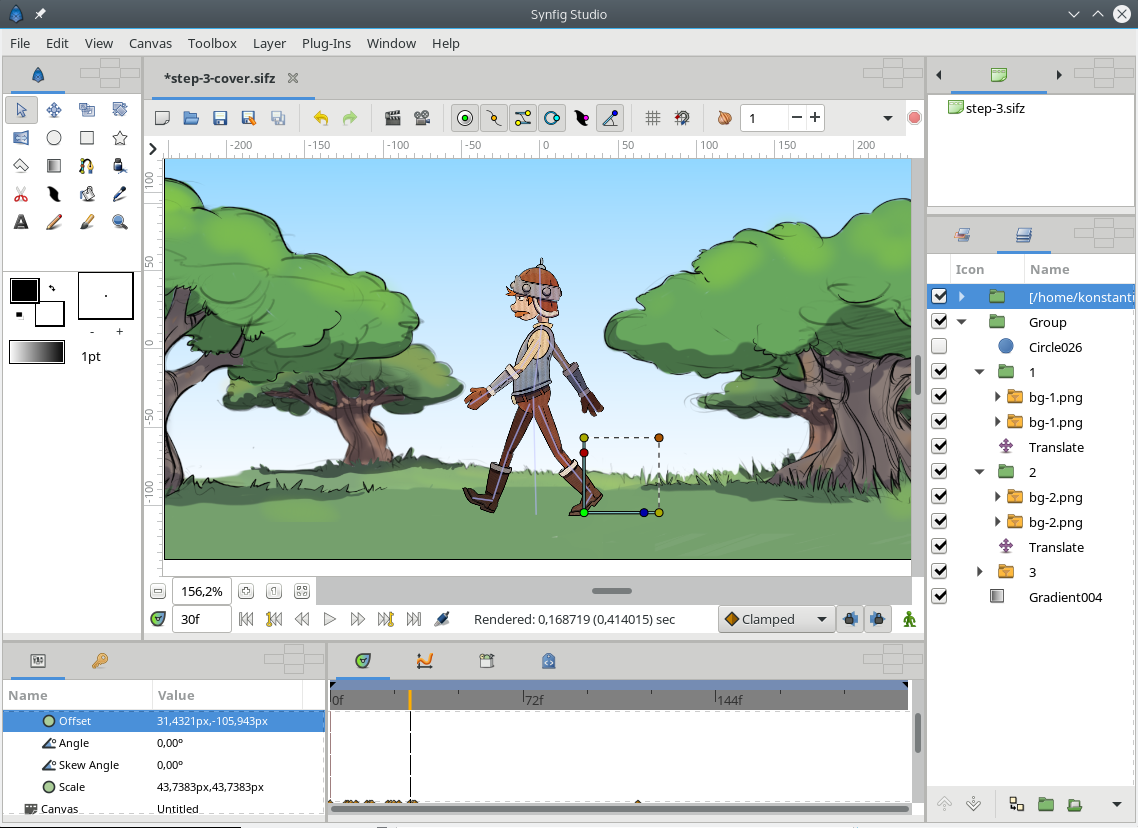Image resolution: width=1138 pixels, height=828 pixels.
Task: Click the black outline color swatch
Action: click(x=23, y=290)
